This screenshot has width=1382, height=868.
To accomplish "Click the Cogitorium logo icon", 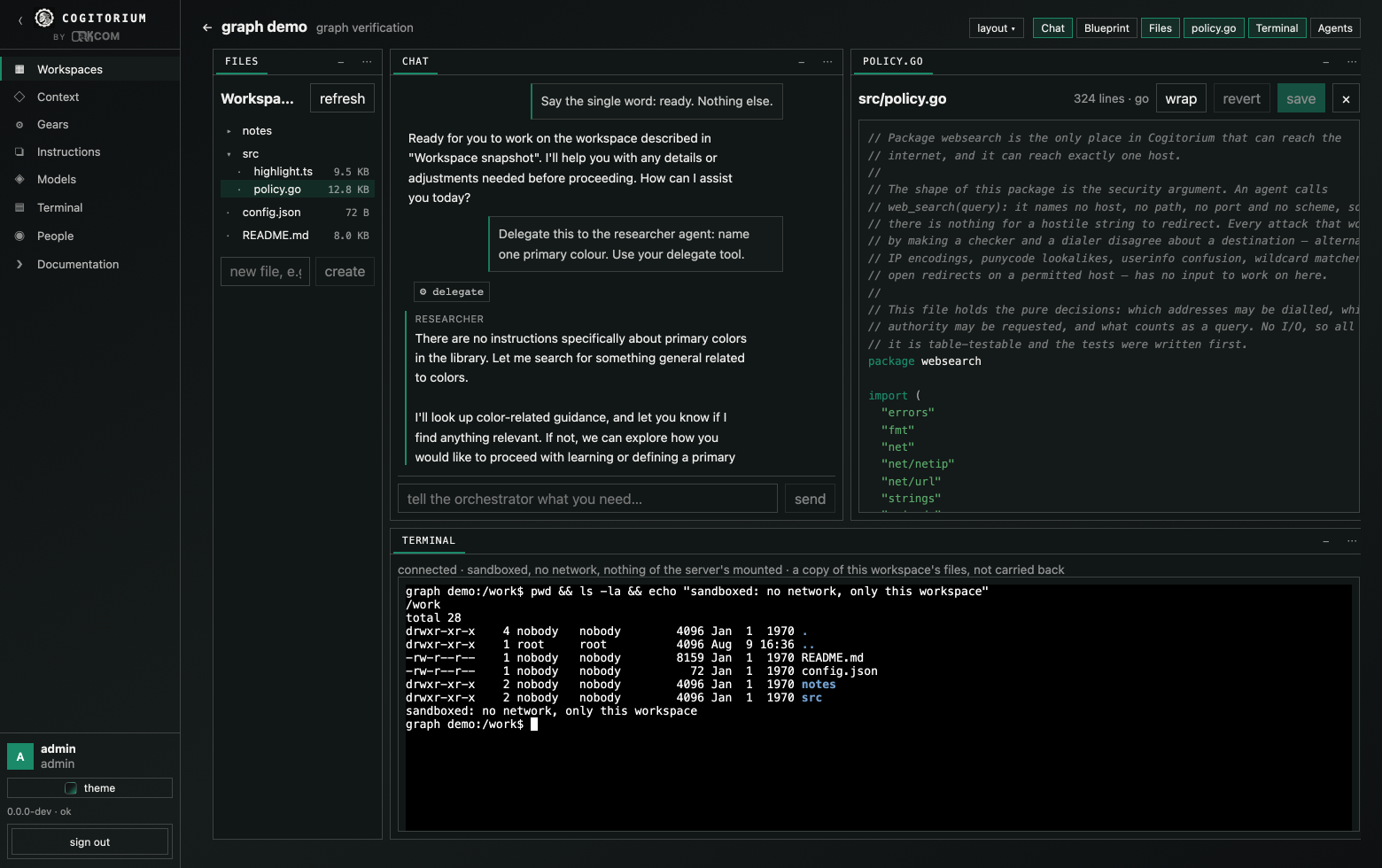I will (44, 17).
